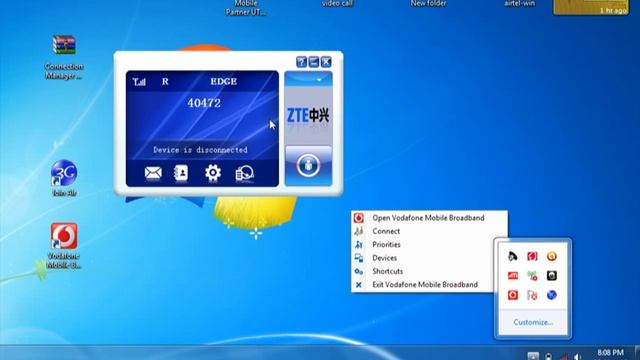Open Connection Manager desktop archive icon
640x360 pixels.
(64, 56)
